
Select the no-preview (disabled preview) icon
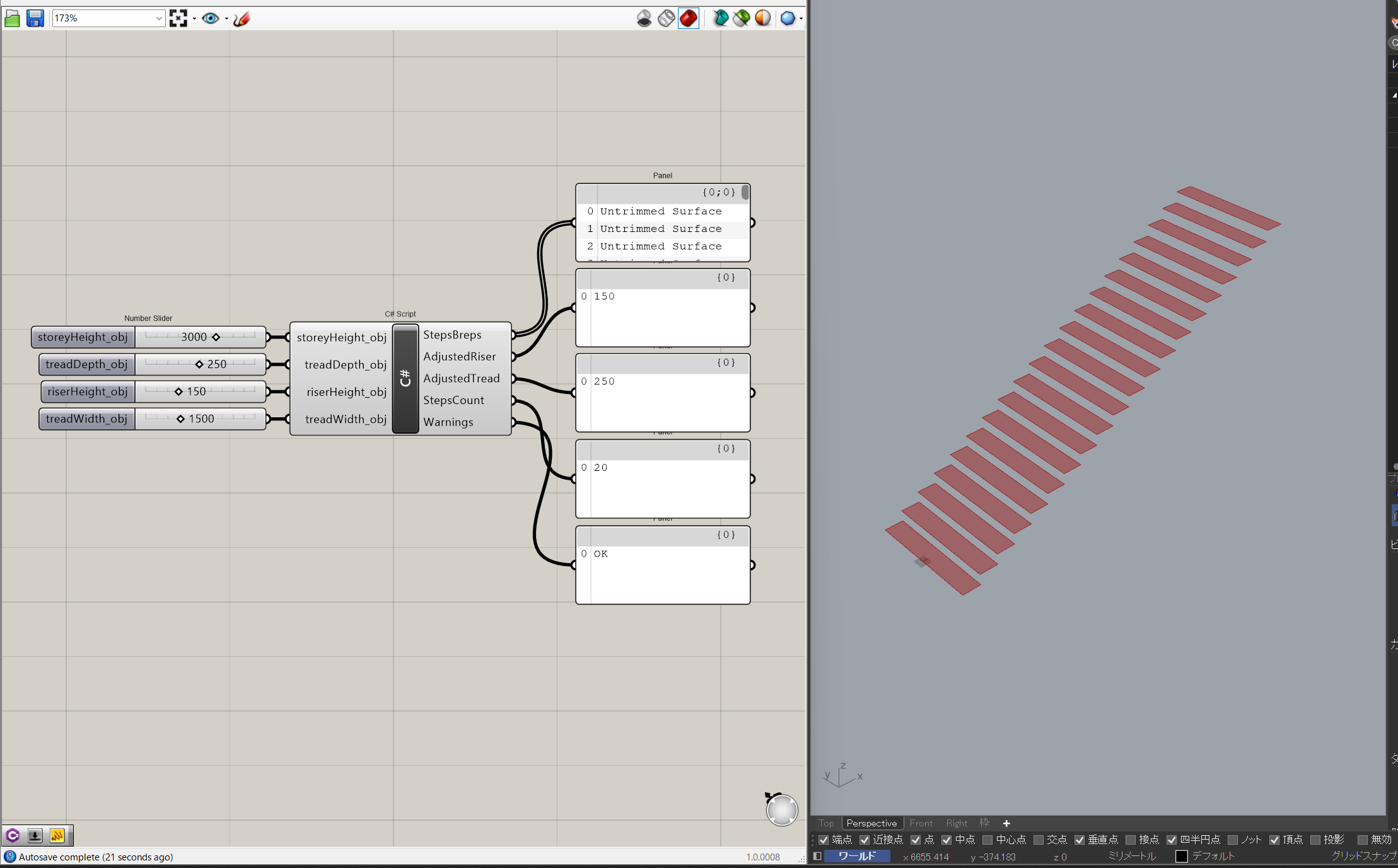pyautogui.click(x=644, y=18)
